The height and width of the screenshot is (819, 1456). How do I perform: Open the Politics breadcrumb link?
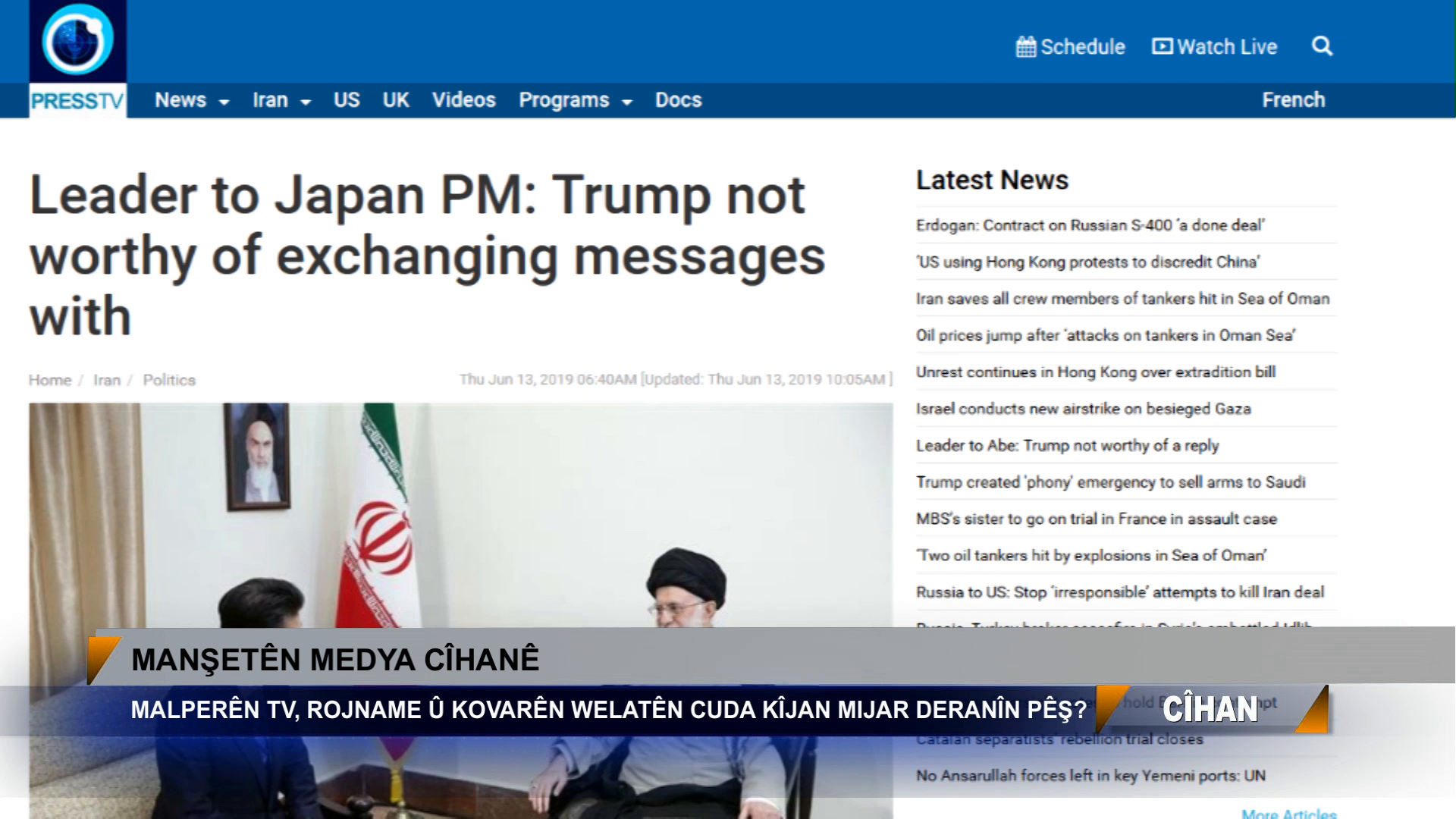[x=169, y=380]
